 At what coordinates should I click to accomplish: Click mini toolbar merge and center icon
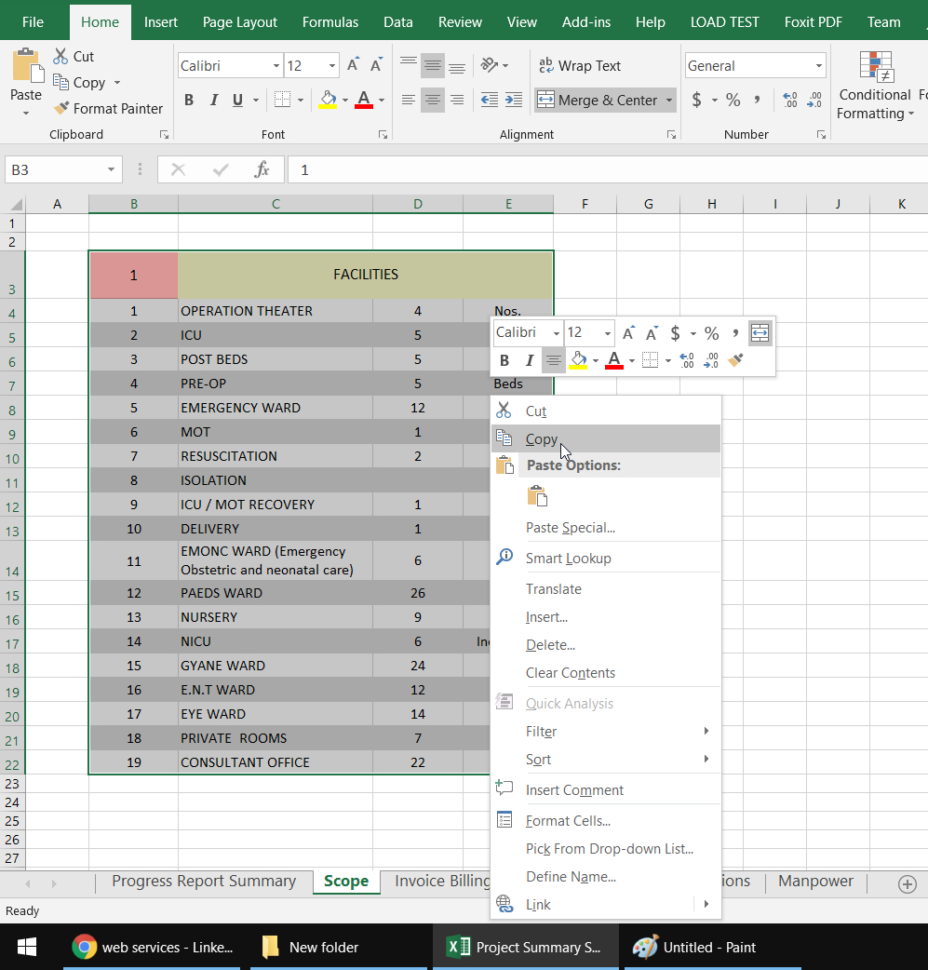760,333
